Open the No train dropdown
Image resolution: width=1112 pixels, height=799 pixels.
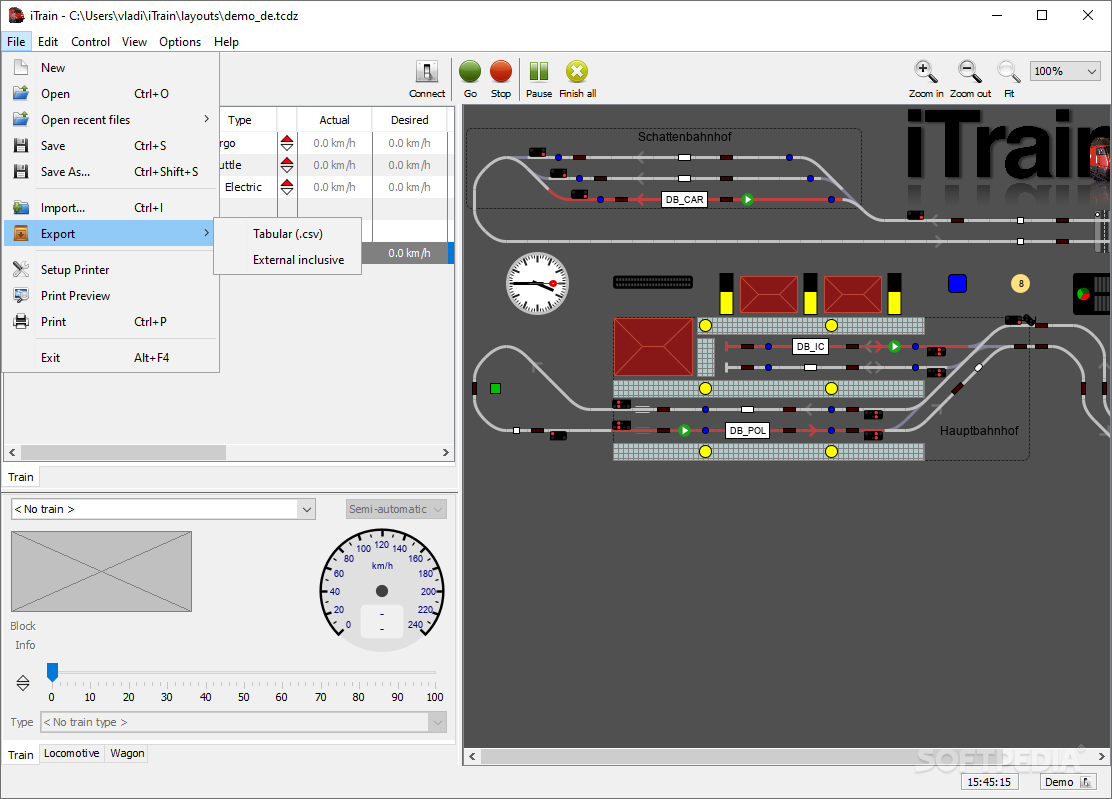click(x=163, y=509)
